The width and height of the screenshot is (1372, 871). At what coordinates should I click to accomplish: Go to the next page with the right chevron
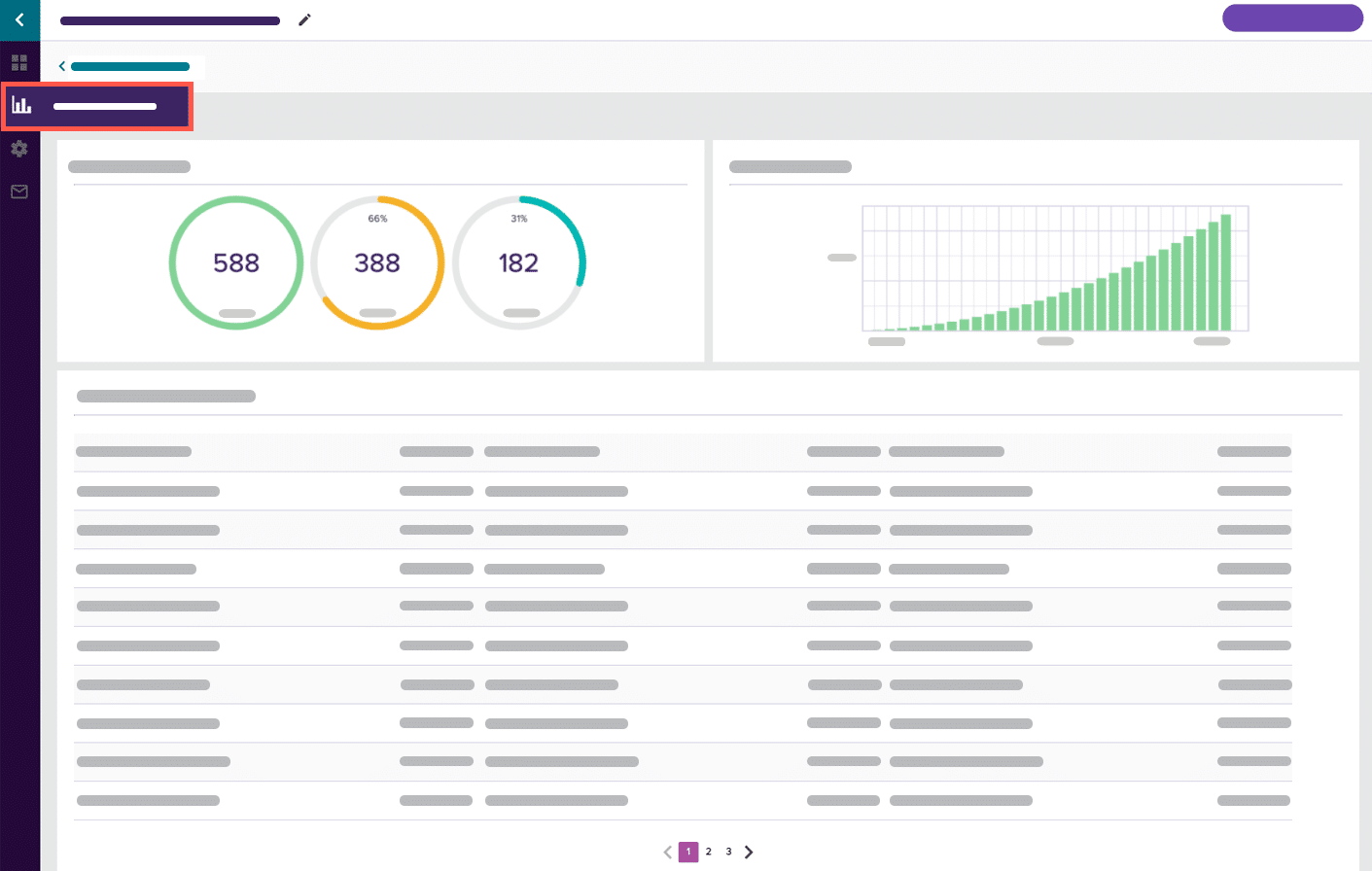click(x=749, y=852)
